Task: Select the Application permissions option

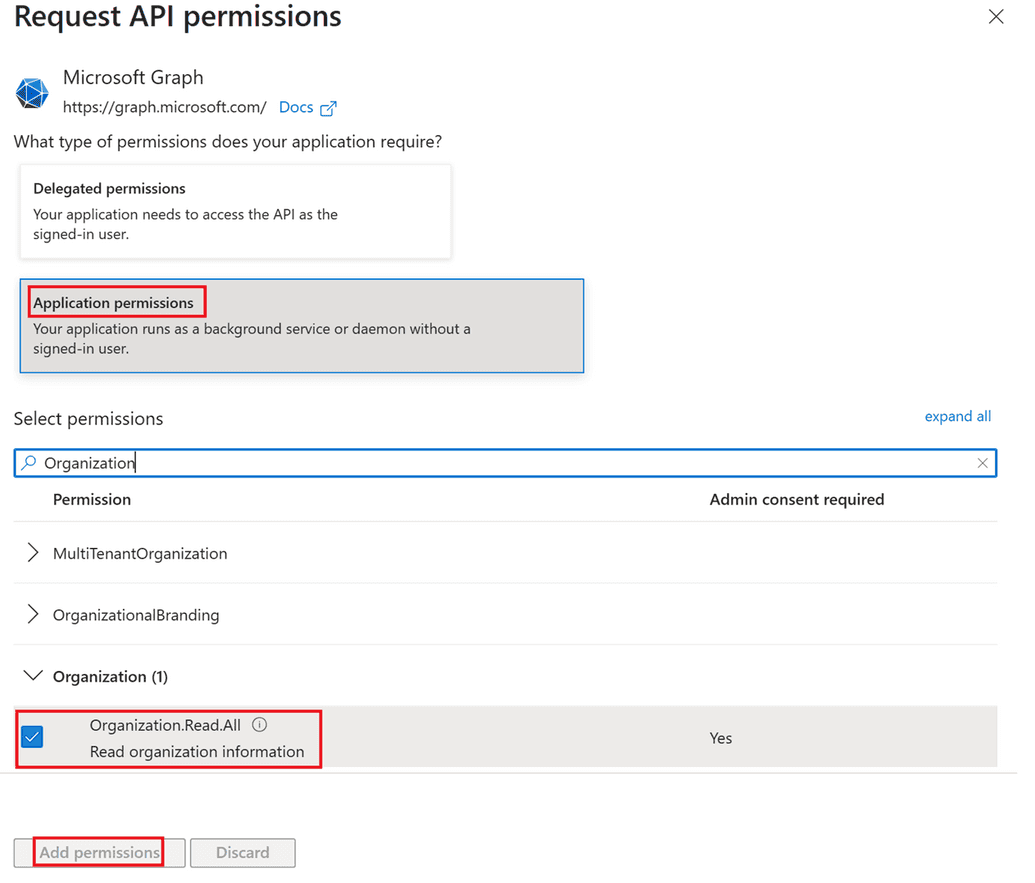Action: (300, 325)
